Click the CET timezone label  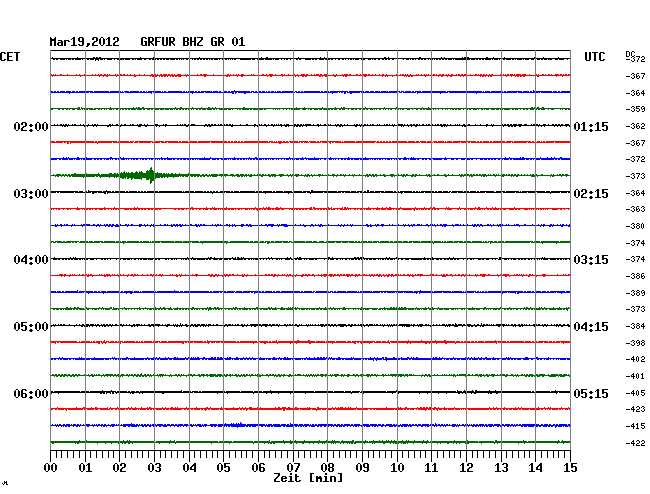[x=10, y=57]
